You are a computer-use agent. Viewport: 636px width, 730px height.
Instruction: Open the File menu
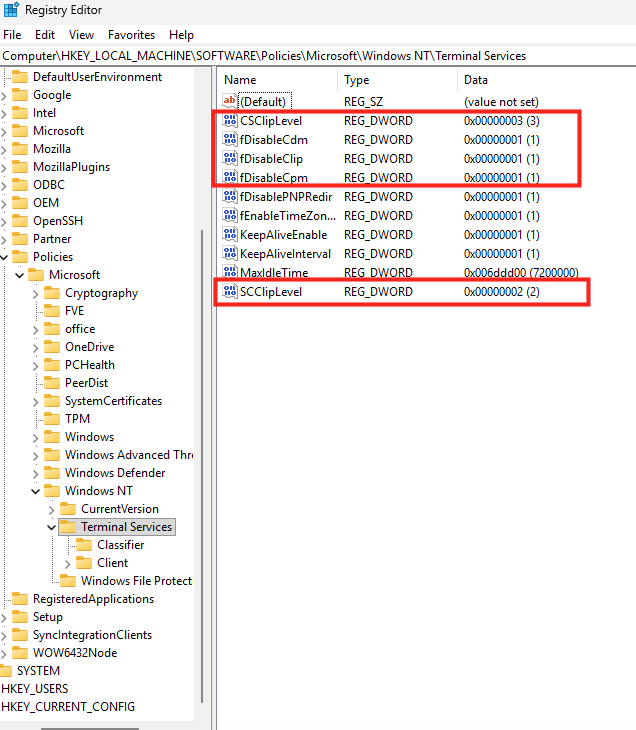12,35
